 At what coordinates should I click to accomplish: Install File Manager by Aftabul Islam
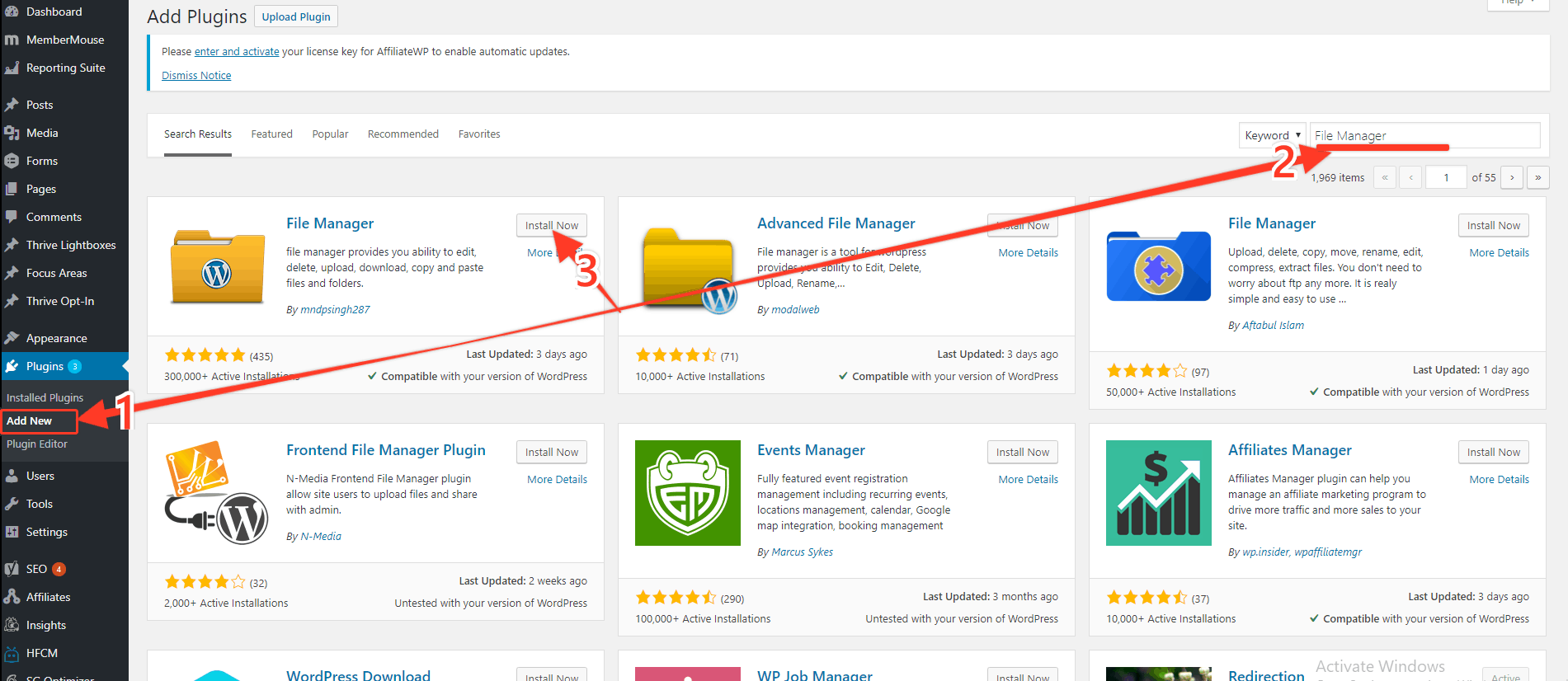tap(1494, 225)
